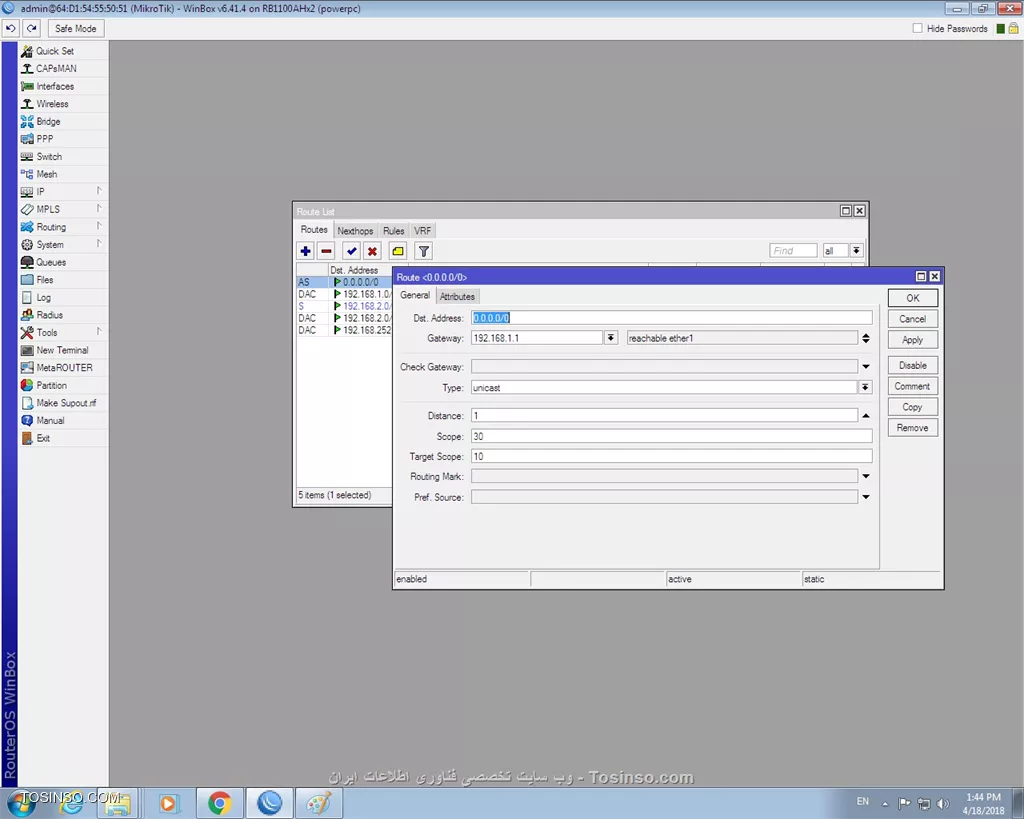Click the red minus remove route icon

pyautogui.click(x=327, y=251)
